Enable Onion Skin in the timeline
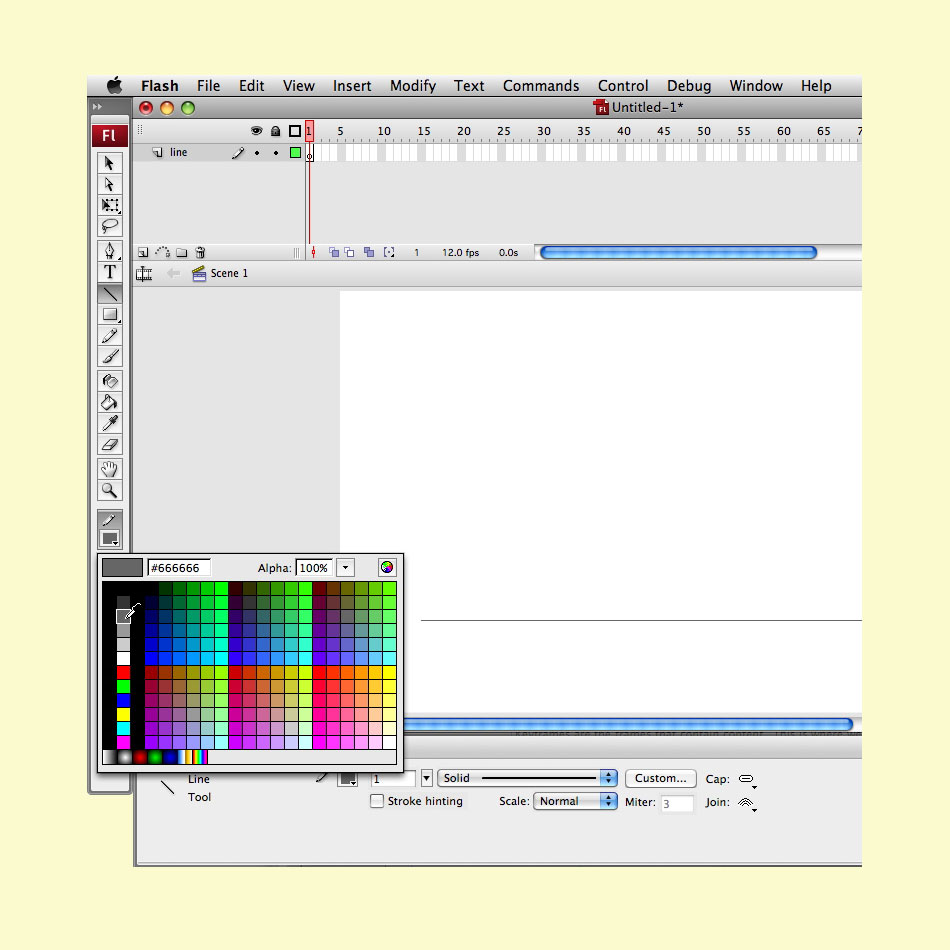 [333, 252]
